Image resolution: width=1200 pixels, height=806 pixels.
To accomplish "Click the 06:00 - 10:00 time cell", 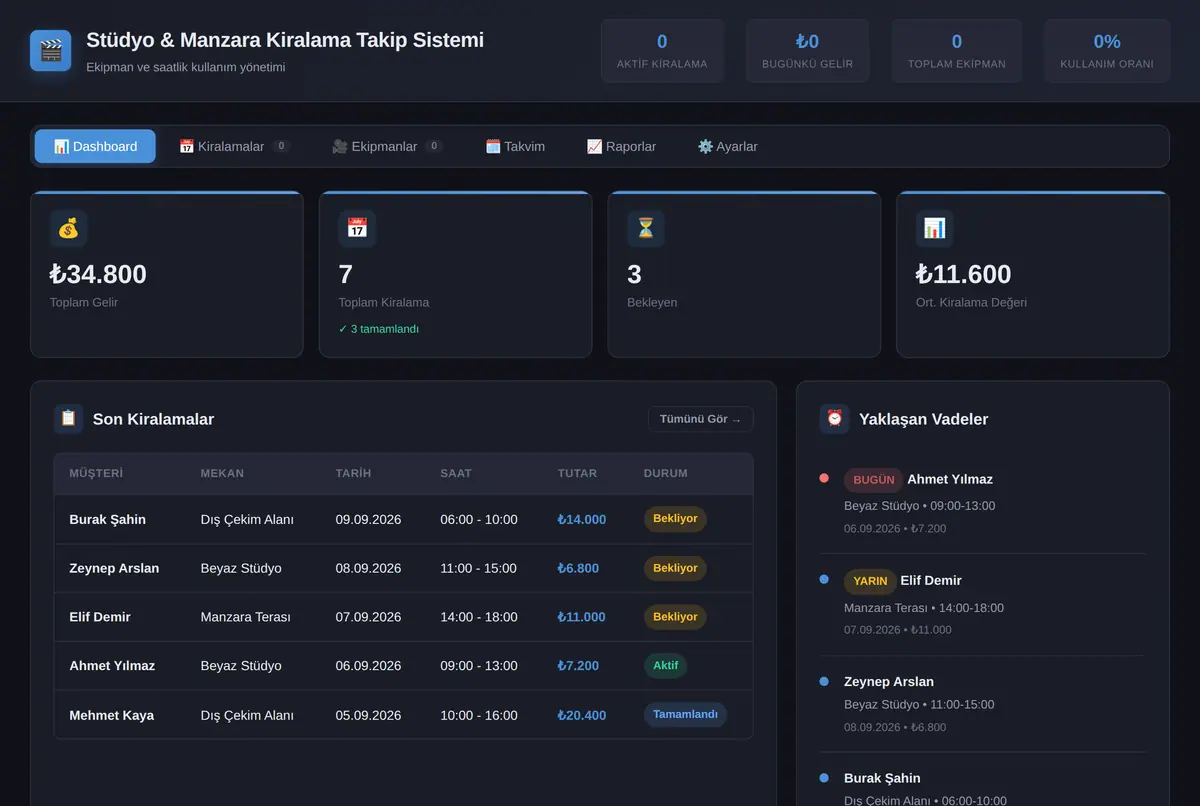I will coord(479,520).
